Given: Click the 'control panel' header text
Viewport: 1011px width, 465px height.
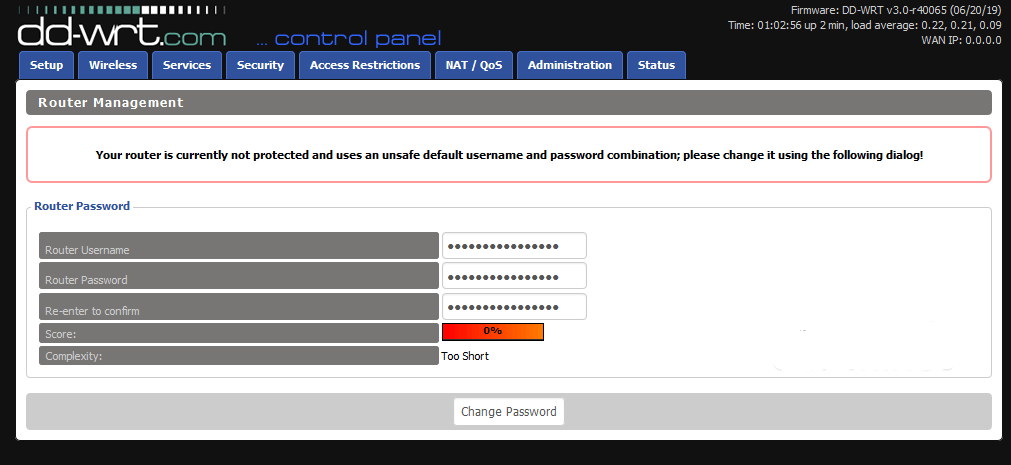Looking at the screenshot, I should click(348, 39).
